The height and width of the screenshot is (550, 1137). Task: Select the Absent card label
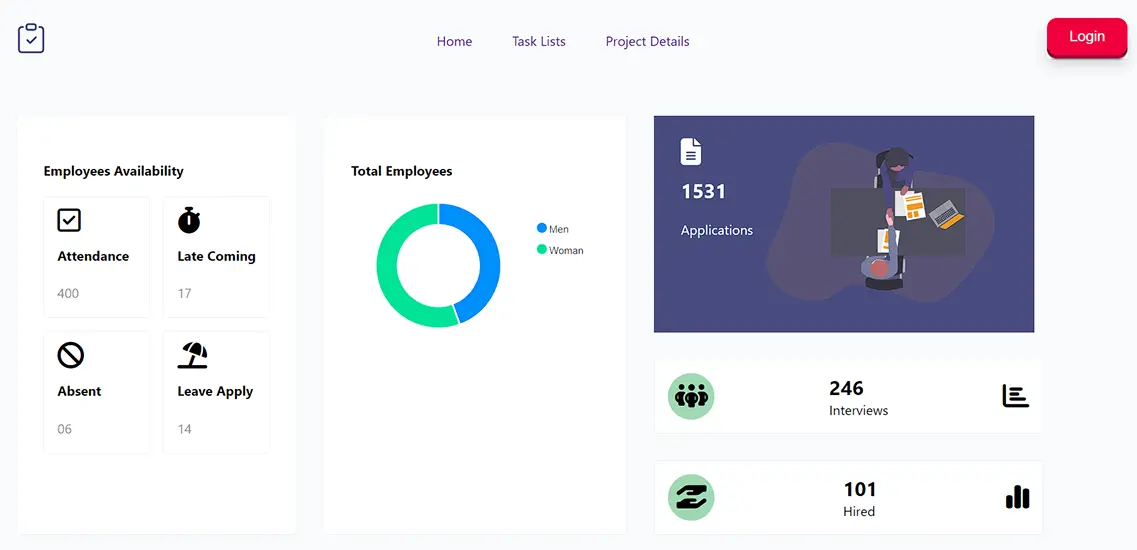pos(79,391)
